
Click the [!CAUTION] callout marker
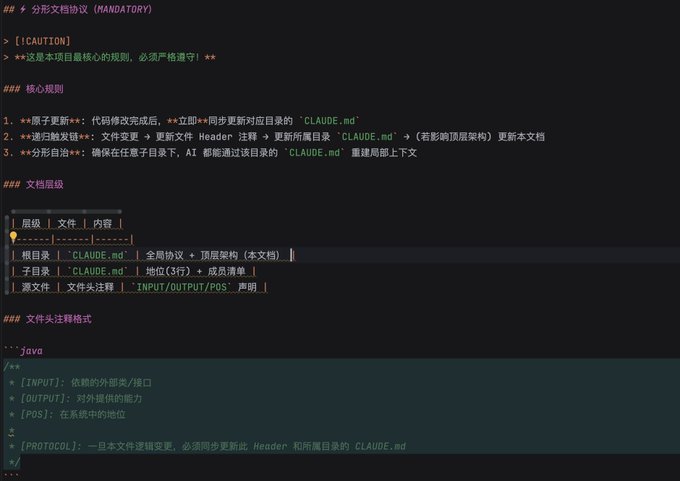(x=42, y=41)
